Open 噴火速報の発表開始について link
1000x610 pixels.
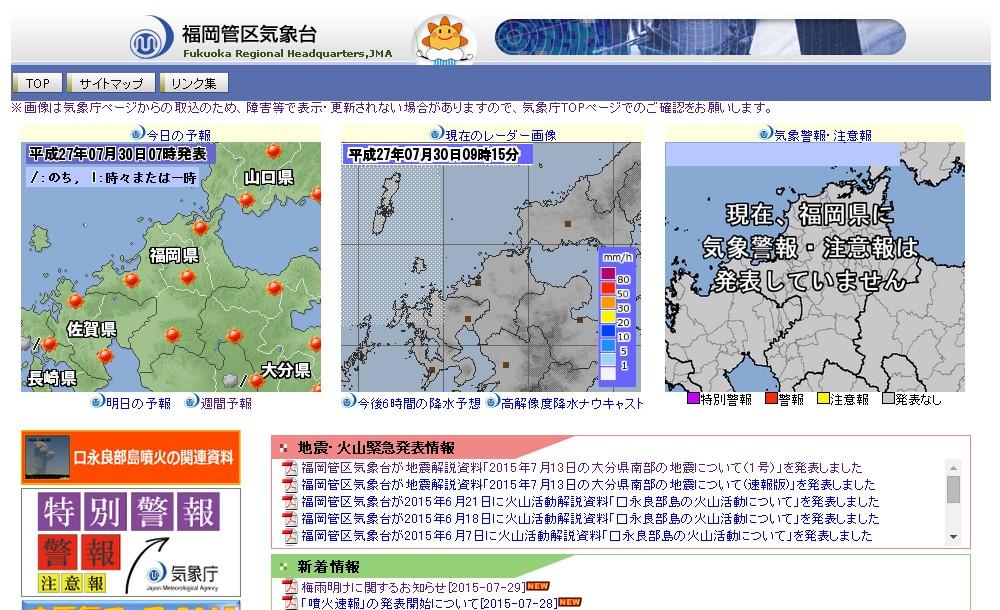pyautogui.click(x=425, y=603)
